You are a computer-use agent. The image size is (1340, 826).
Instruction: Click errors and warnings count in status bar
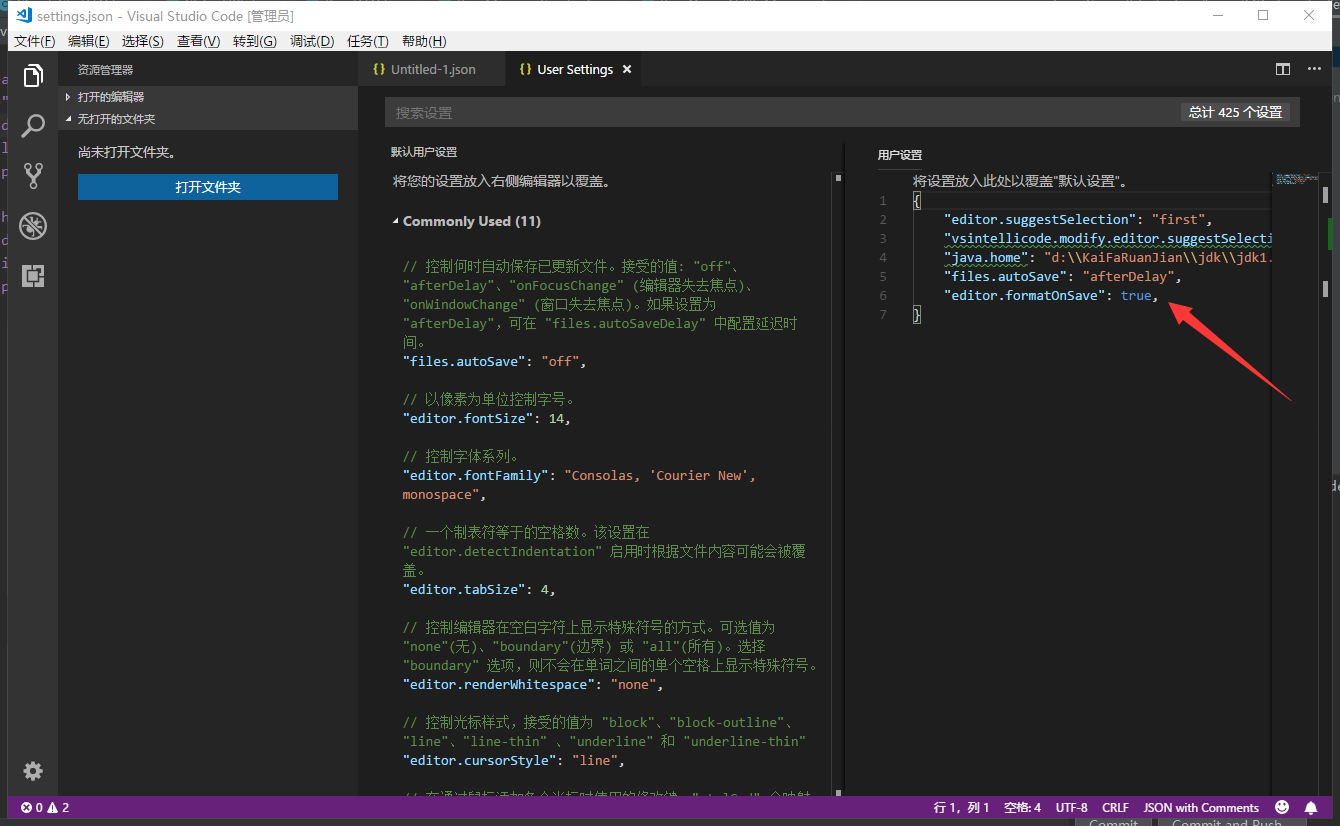coord(45,807)
